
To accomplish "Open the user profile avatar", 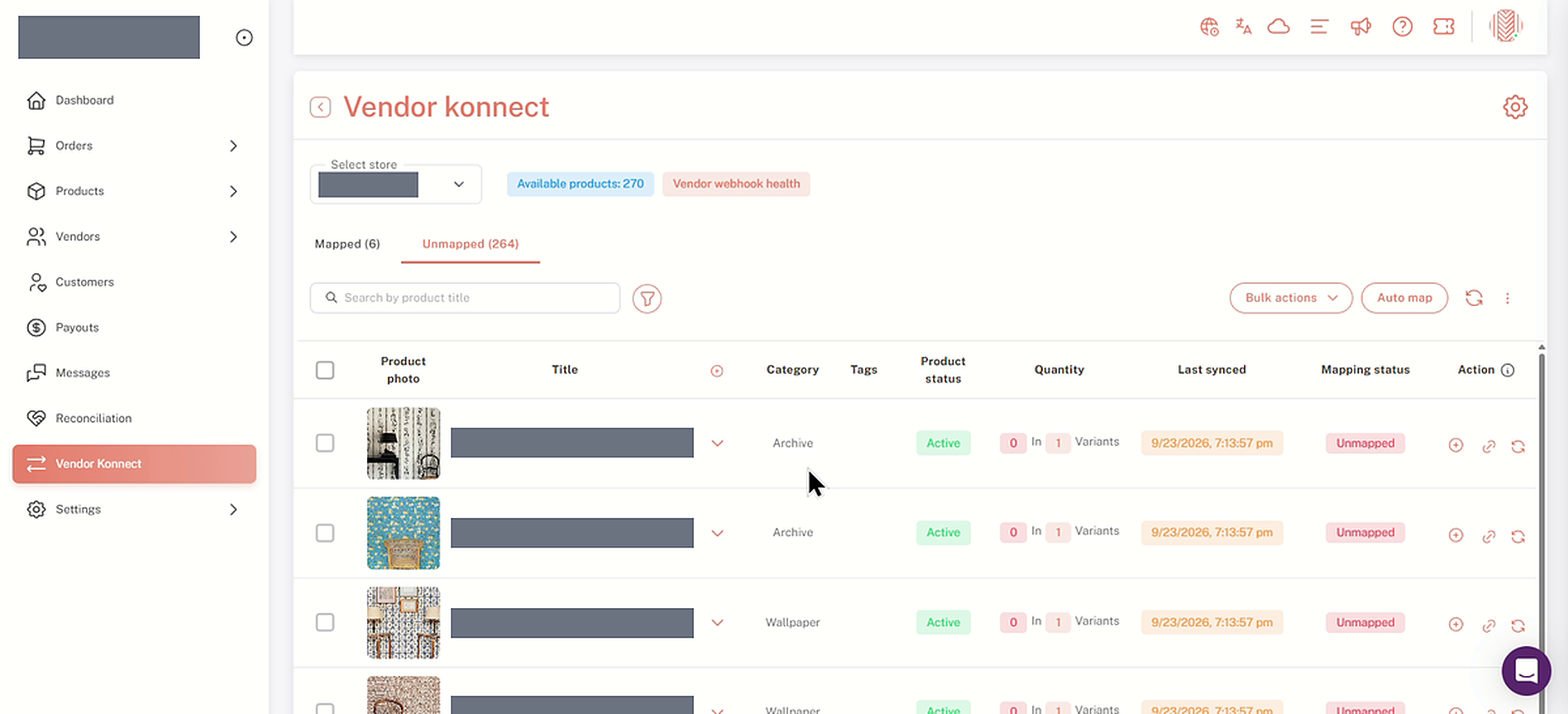I will point(1506,26).
